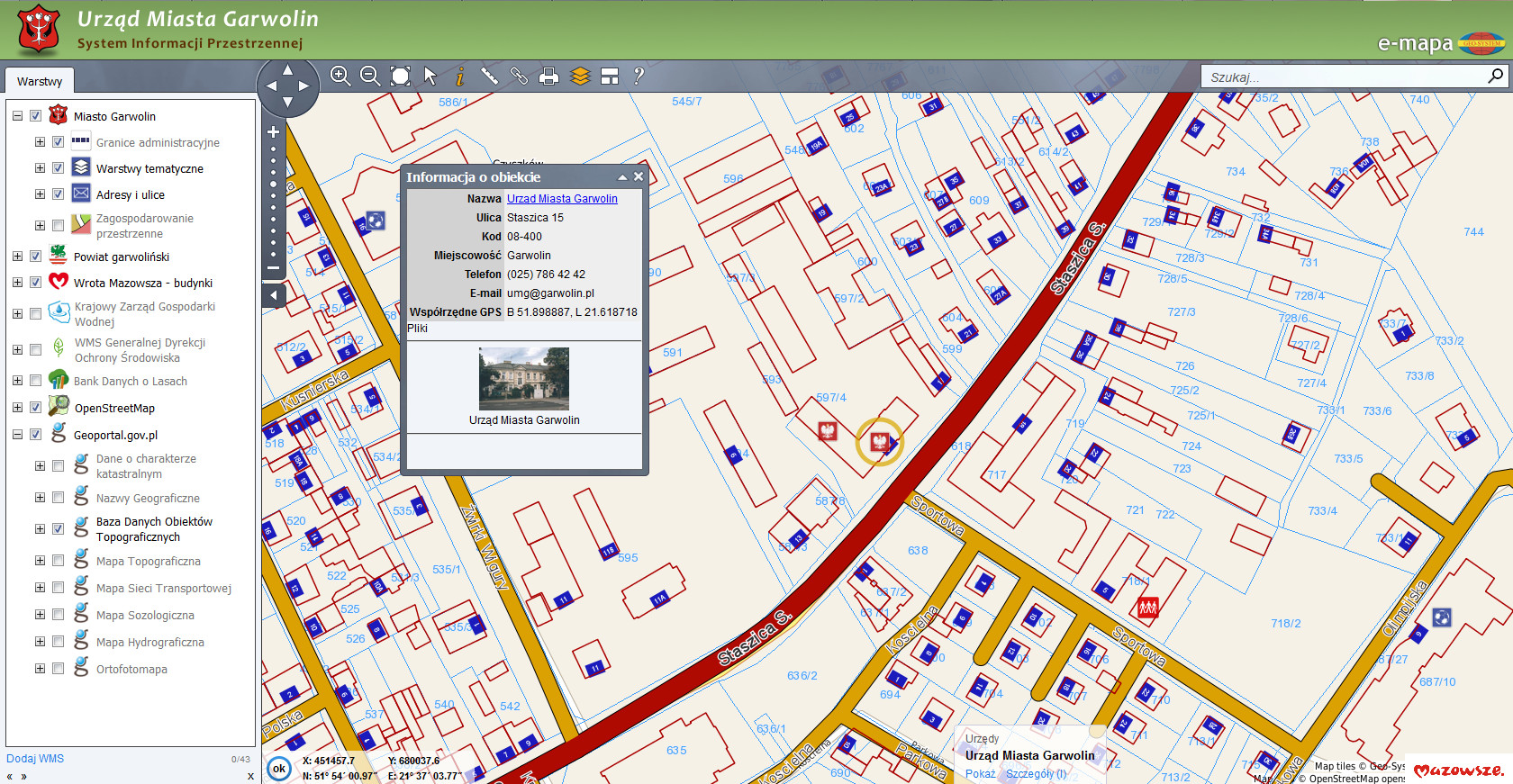Uncheck the OpenStreetMap layer checkbox
This screenshot has height=784, width=1513.
(36, 408)
